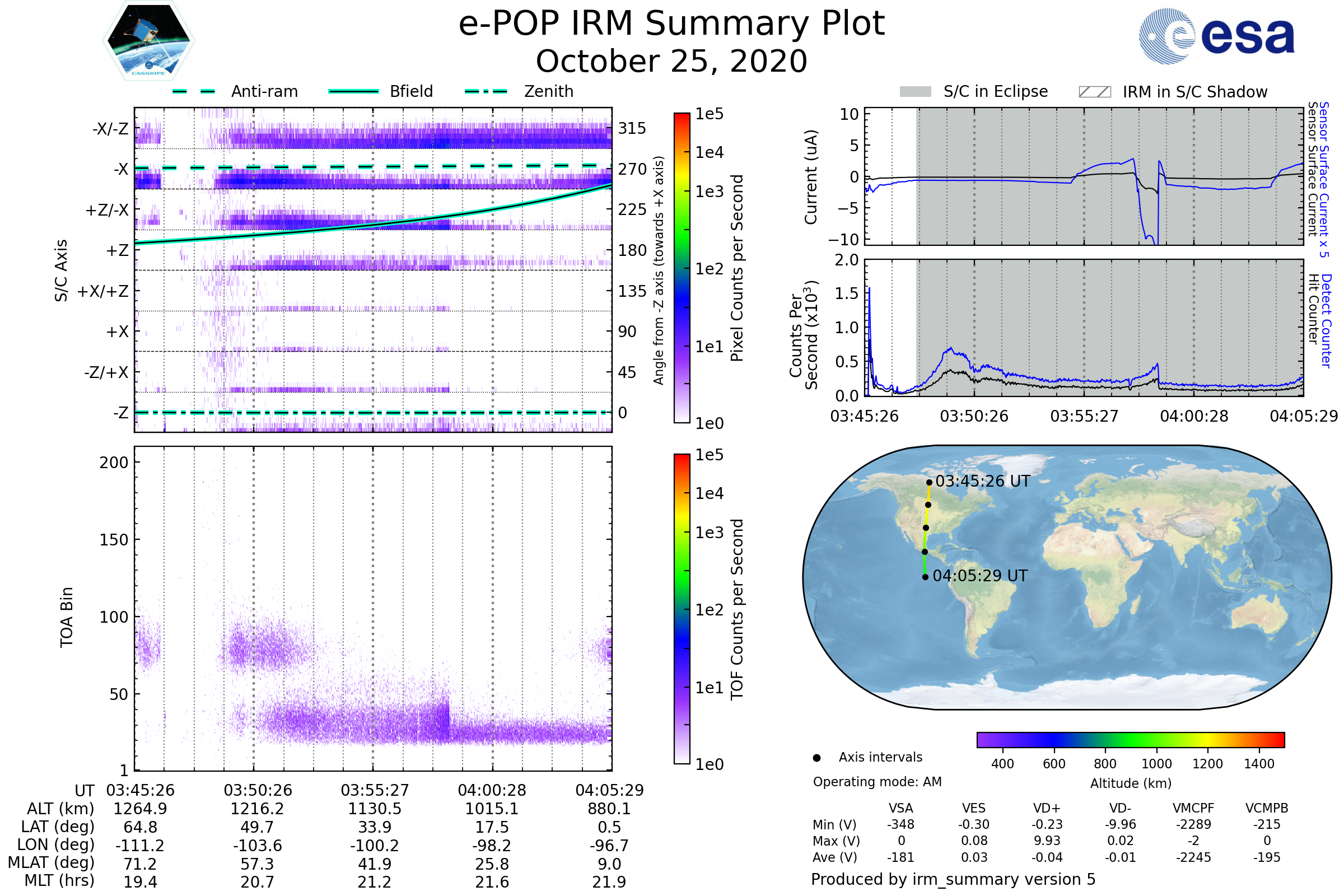This screenshot has height=896, width=1344.
Task: Click the Pixel Counts per Second colorbar
Action: click(682, 268)
